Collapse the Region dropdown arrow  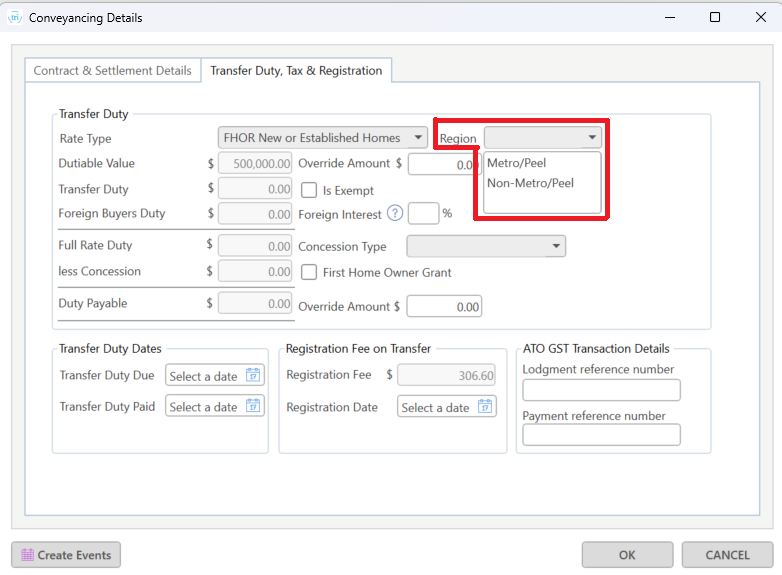click(x=592, y=137)
